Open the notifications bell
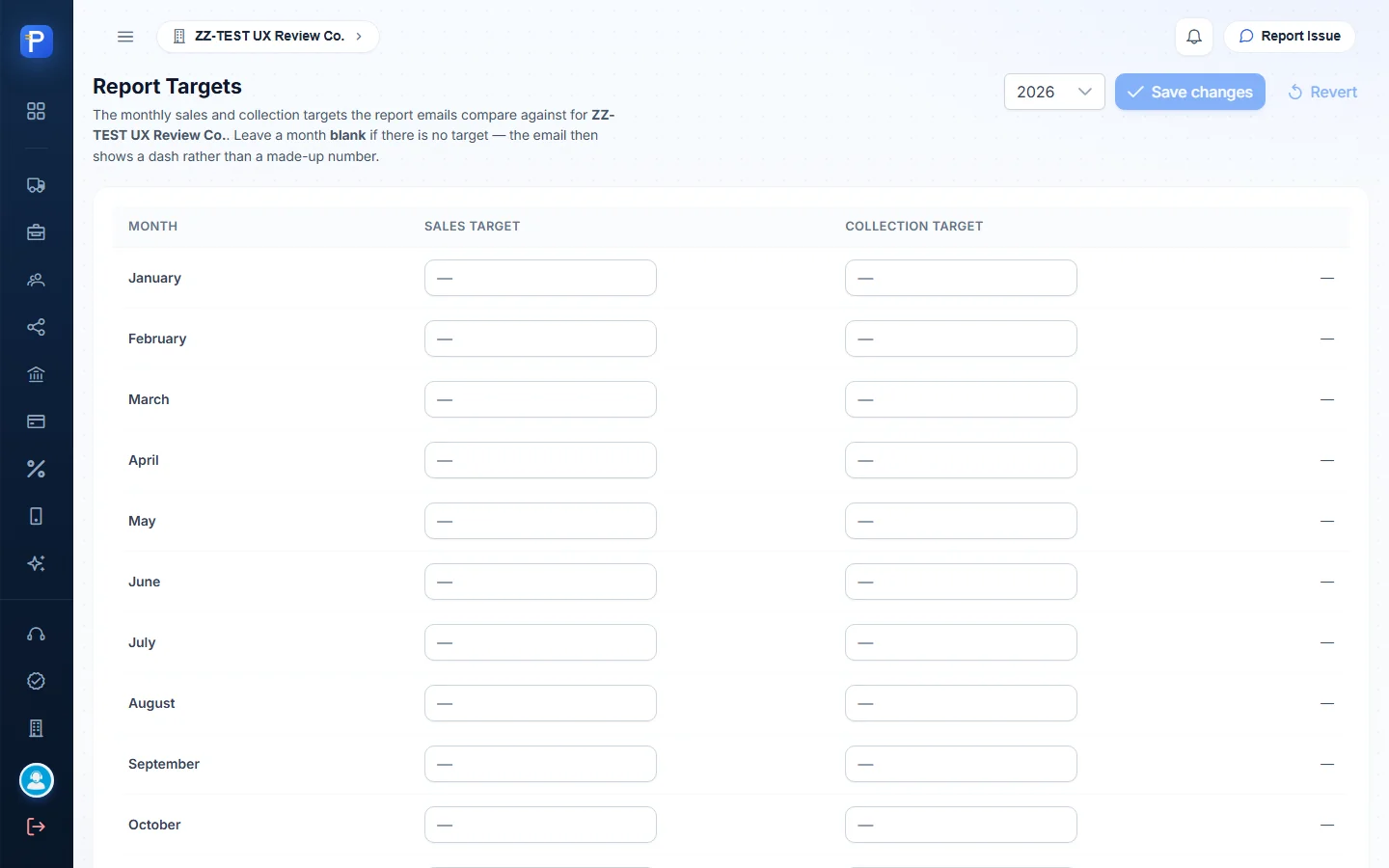The width and height of the screenshot is (1389, 868). click(x=1194, y=37)
